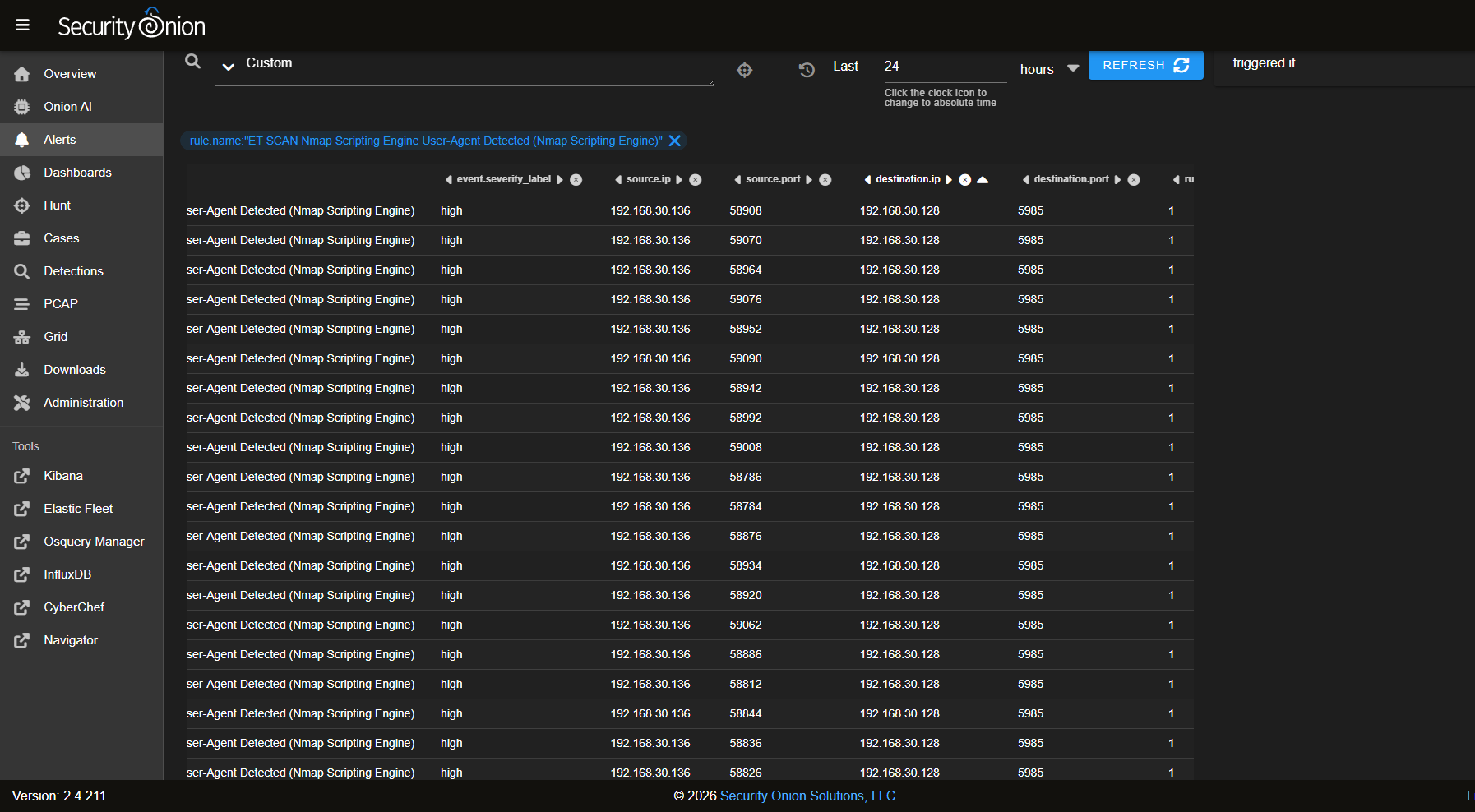The image size is (1475, 812).
Task: Click the Detections magnifier icon
Action: (x=22, y=271)
